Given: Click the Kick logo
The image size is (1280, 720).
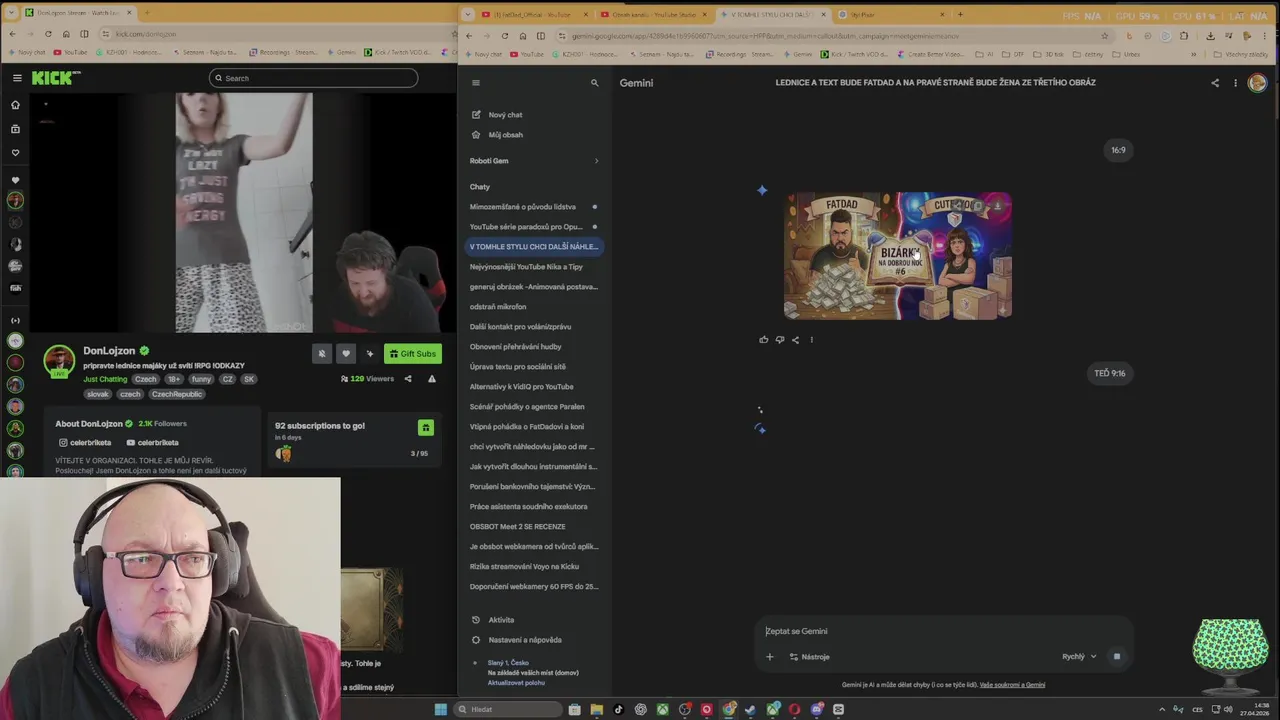Looking at the screenshot, I should coord(56,78).
